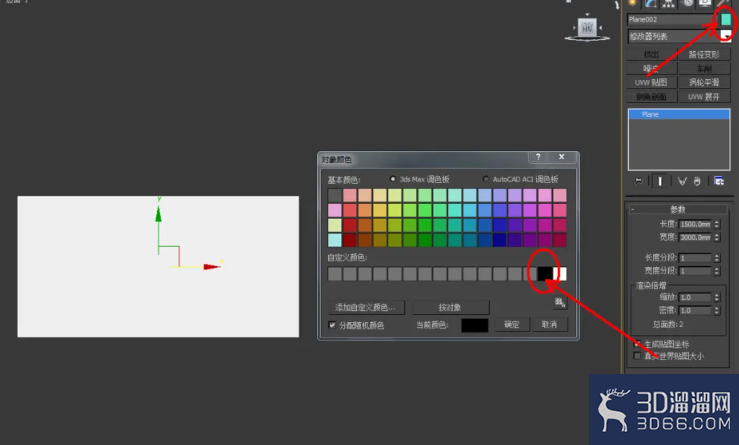Apply the UVW 贴图 modifier
The image size is (739, 445).
point(652,82)
